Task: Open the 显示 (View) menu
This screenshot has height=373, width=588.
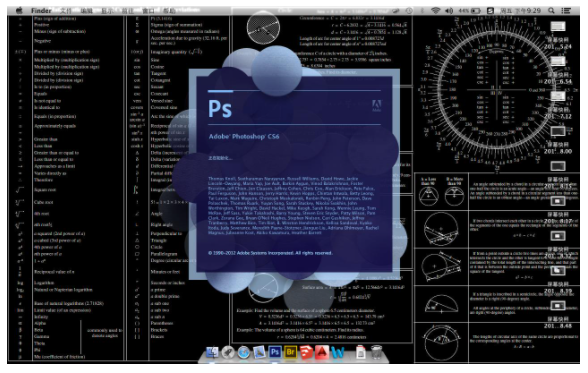Action: [107, 10]
